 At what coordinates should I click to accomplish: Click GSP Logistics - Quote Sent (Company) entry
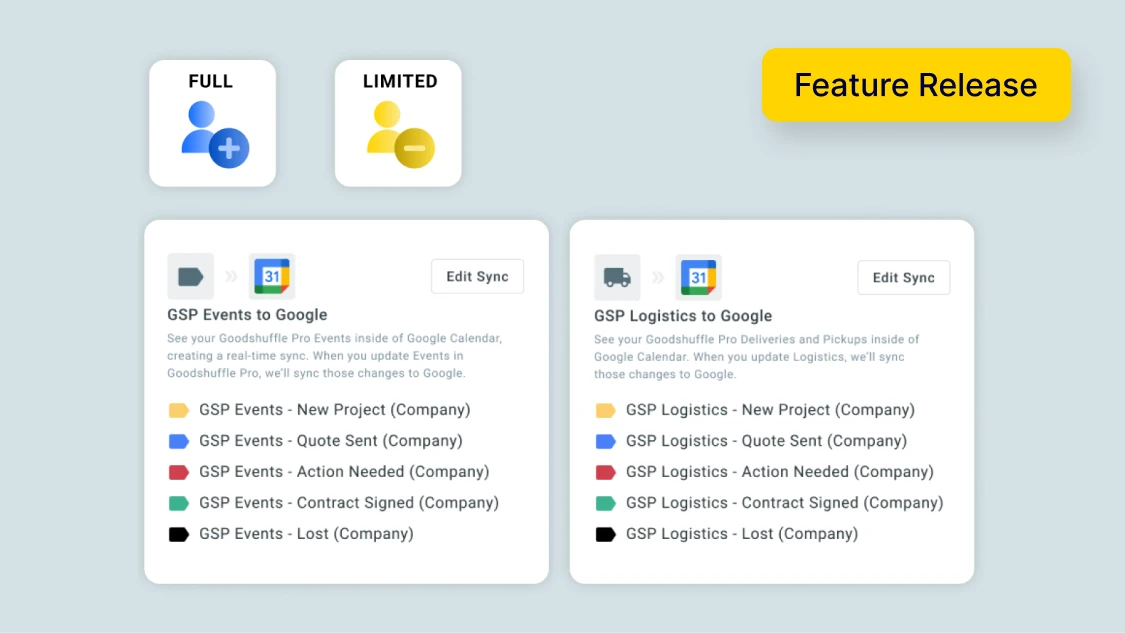[x=766, y=441]
